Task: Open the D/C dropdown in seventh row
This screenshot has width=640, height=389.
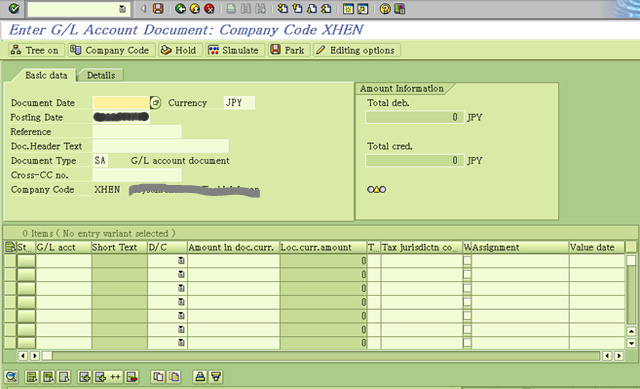Action: pos(181,342)
